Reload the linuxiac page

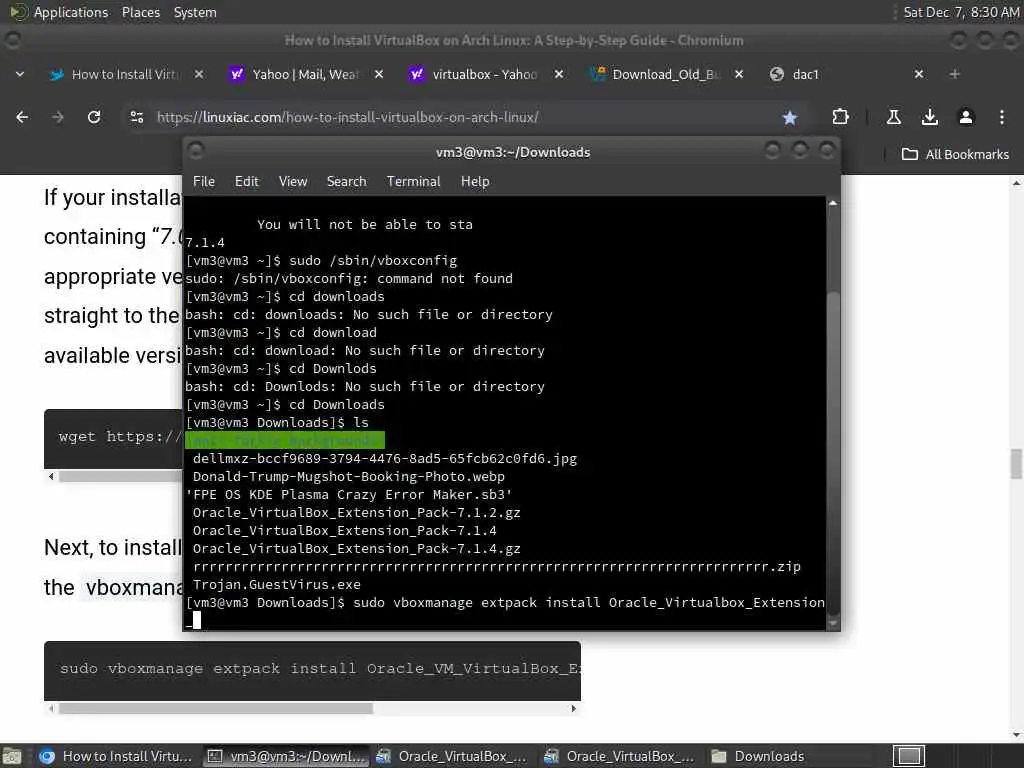click(x=94, y=117)
